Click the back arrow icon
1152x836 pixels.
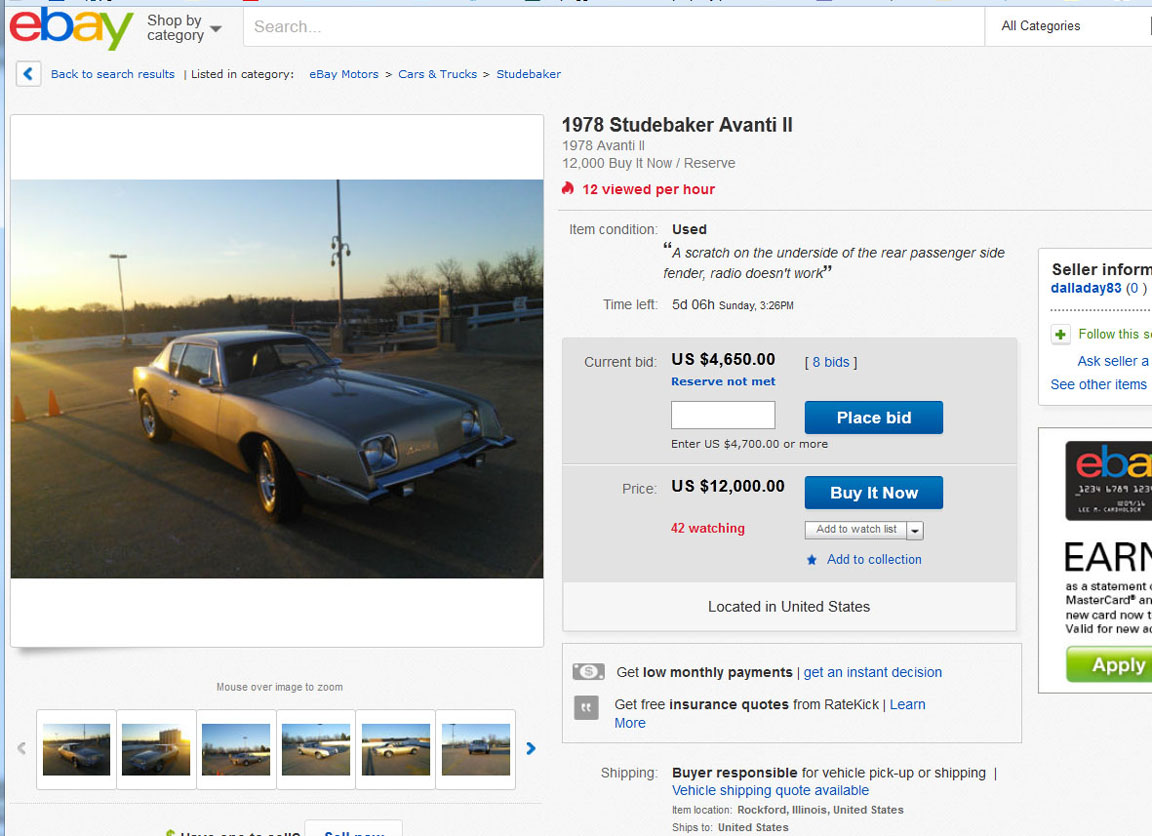28,74
